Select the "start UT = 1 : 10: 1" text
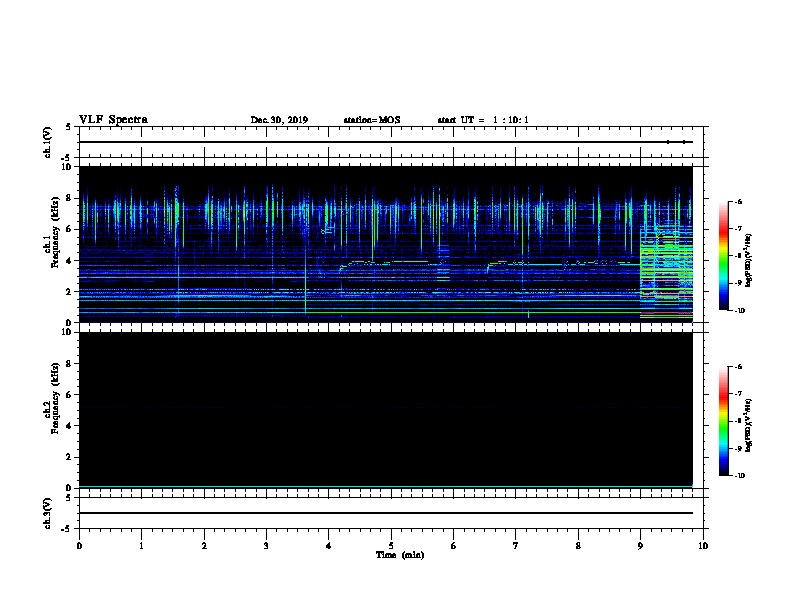 [483, 120]
